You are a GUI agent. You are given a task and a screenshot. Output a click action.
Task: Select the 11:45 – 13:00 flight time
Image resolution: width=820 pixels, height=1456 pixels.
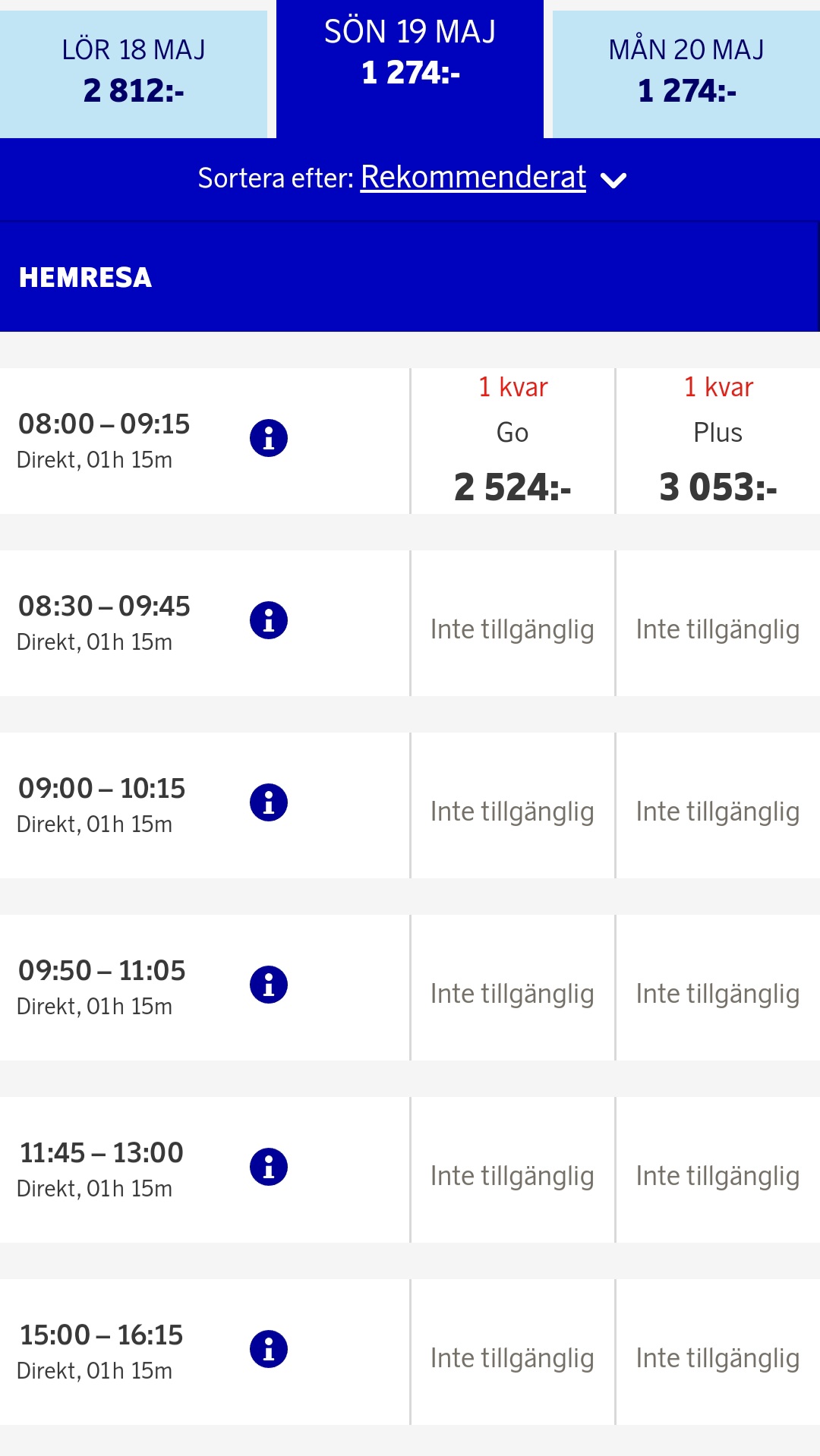coord(102,1153)
